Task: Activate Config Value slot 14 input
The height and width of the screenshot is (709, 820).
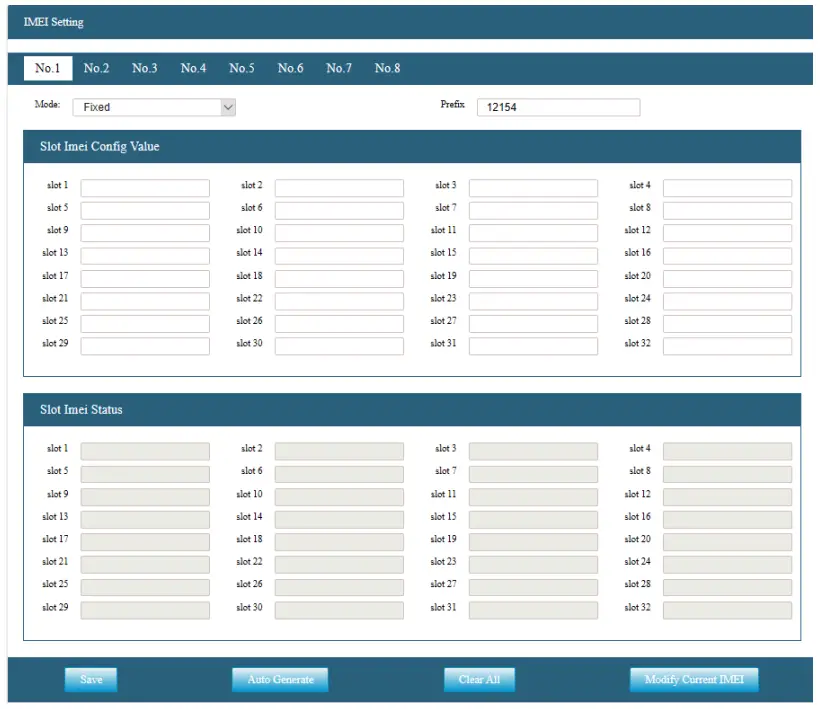Action: [339, 256]
